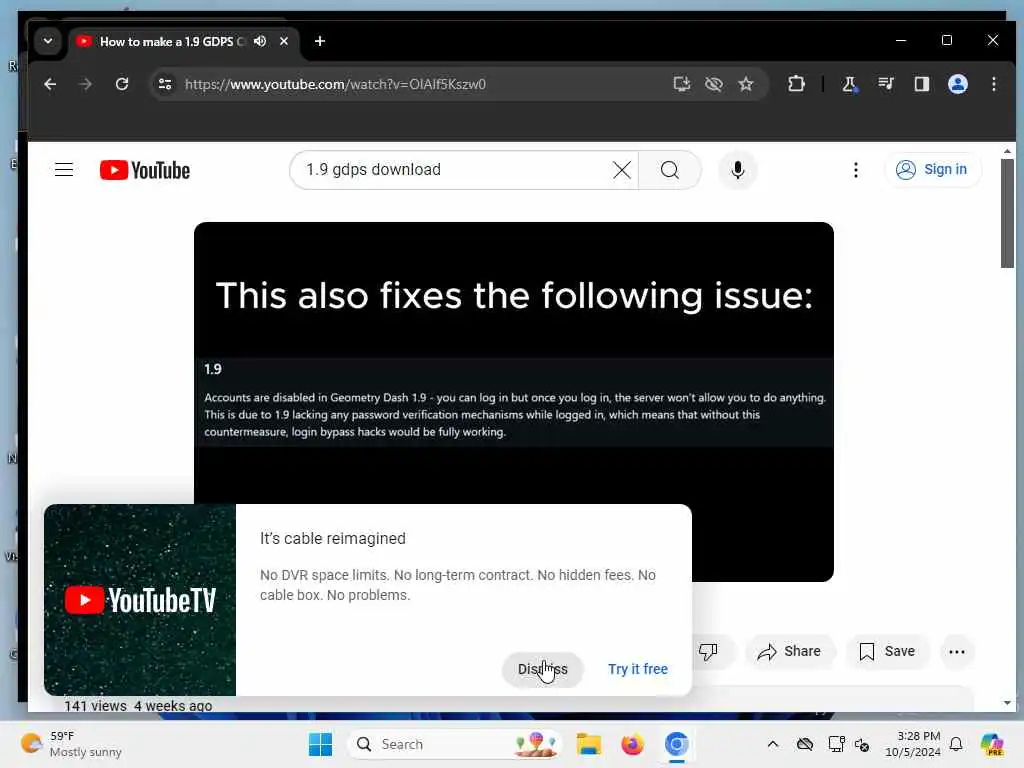
Task: Mute the tab audio speaker icon
Action: click(260, 41)
